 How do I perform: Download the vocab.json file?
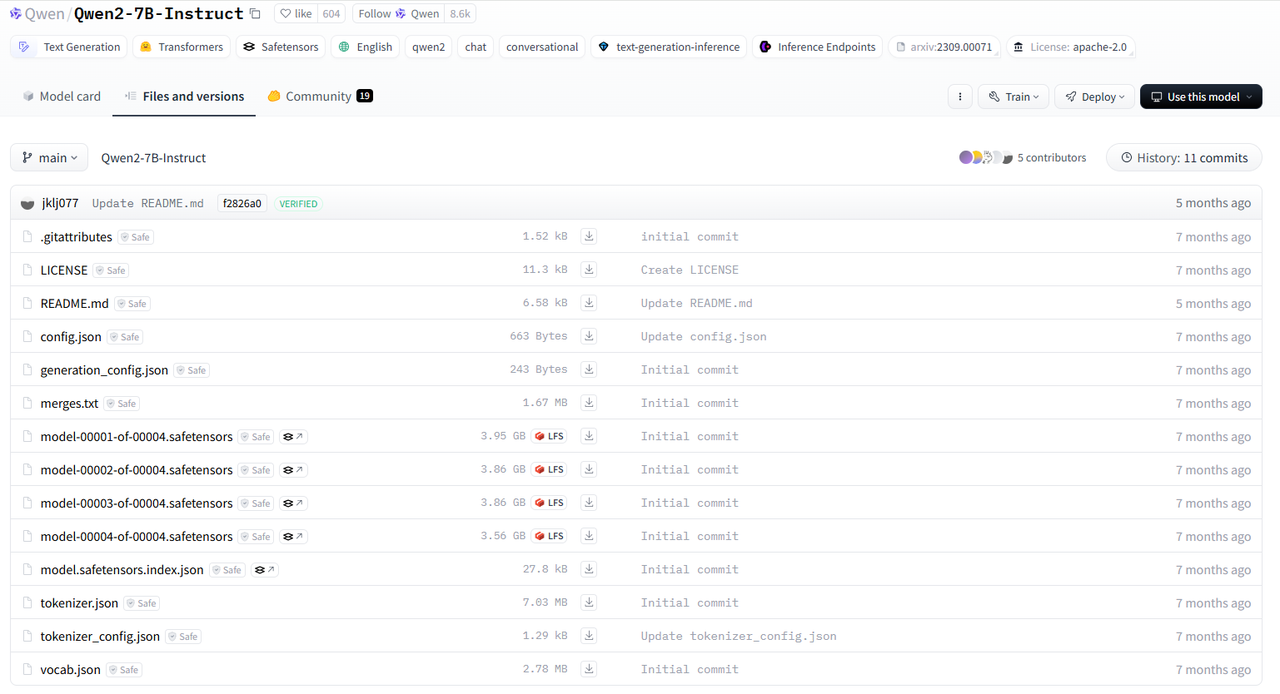[589, 669]
